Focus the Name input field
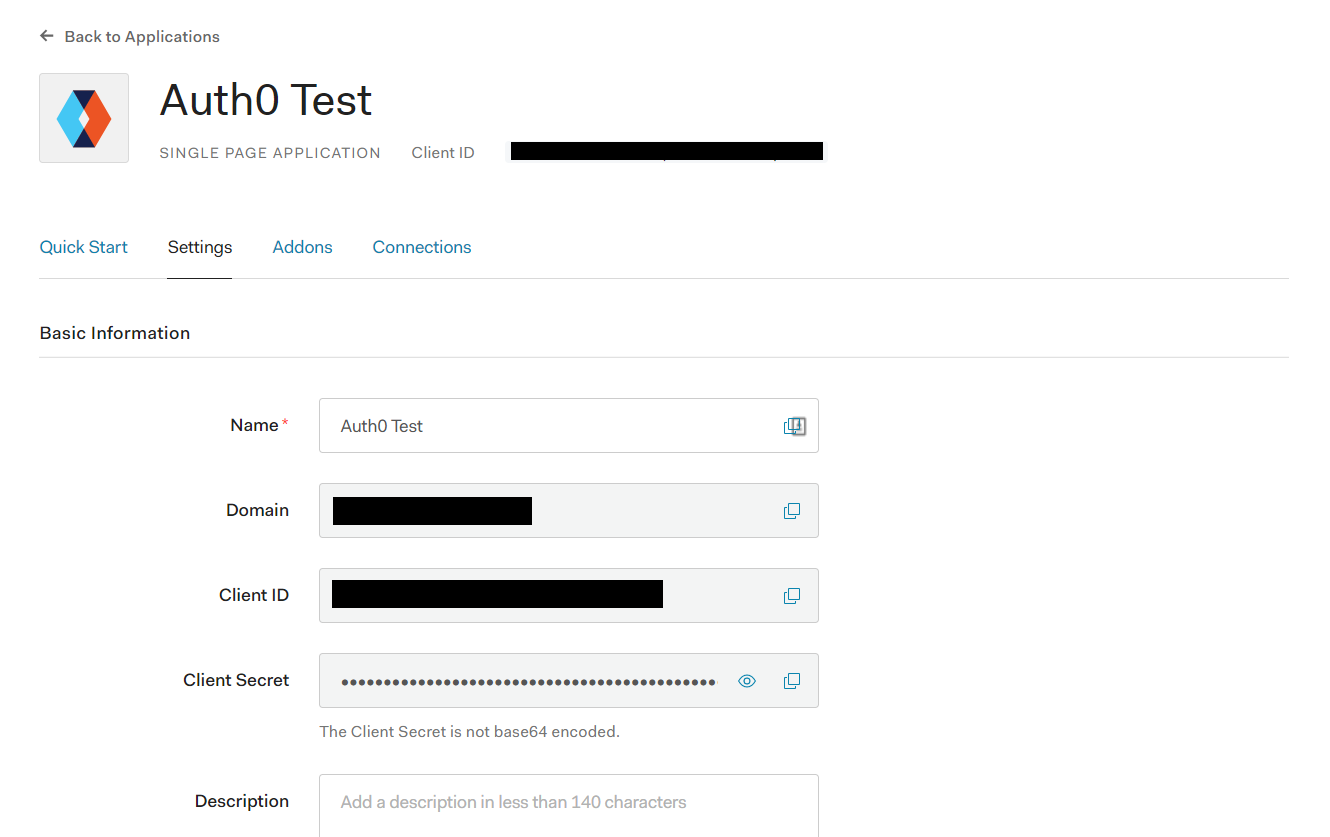Viewport: 1330px width, 837px height. pos(569,426)
